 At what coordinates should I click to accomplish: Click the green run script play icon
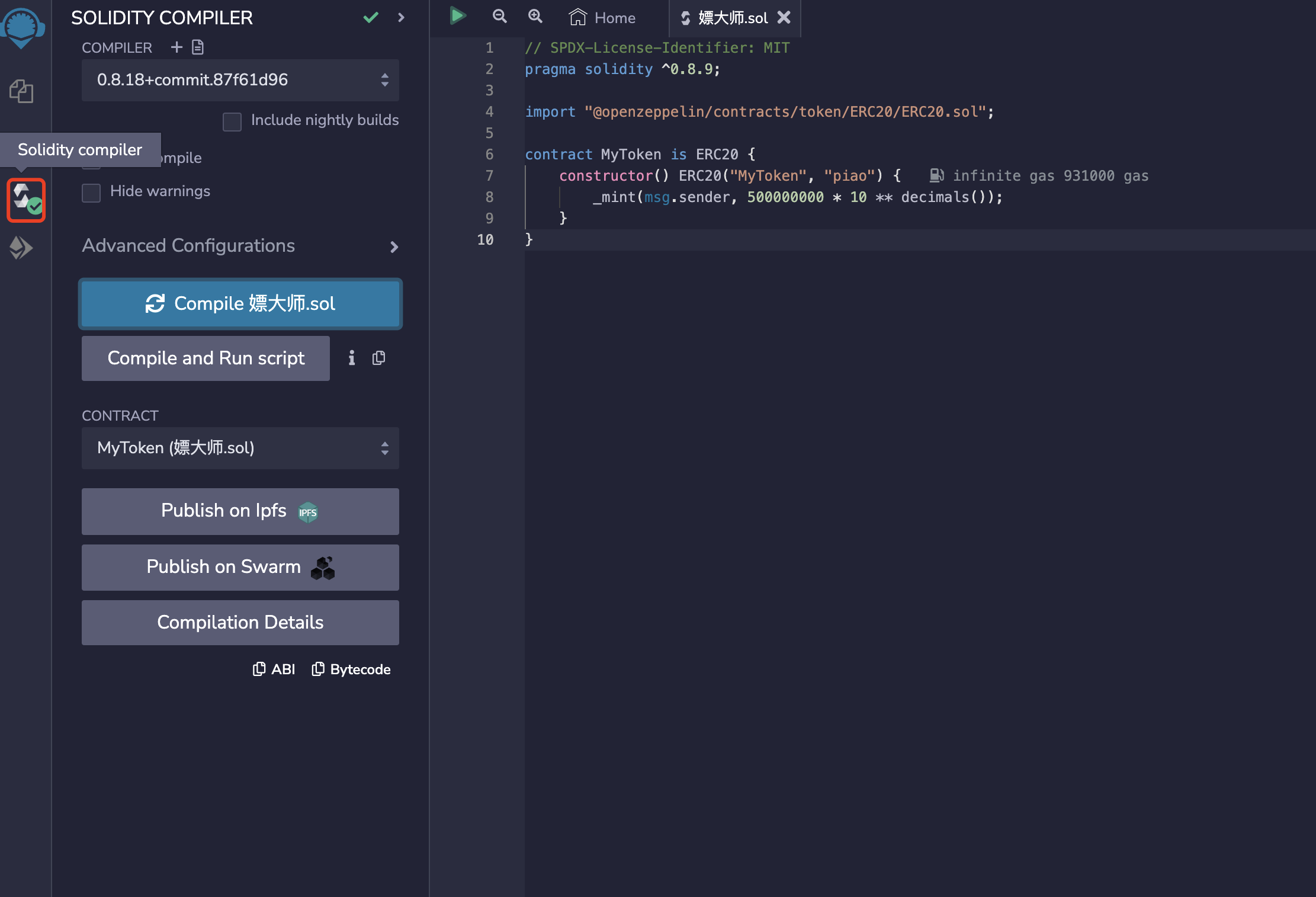point(457,16)
